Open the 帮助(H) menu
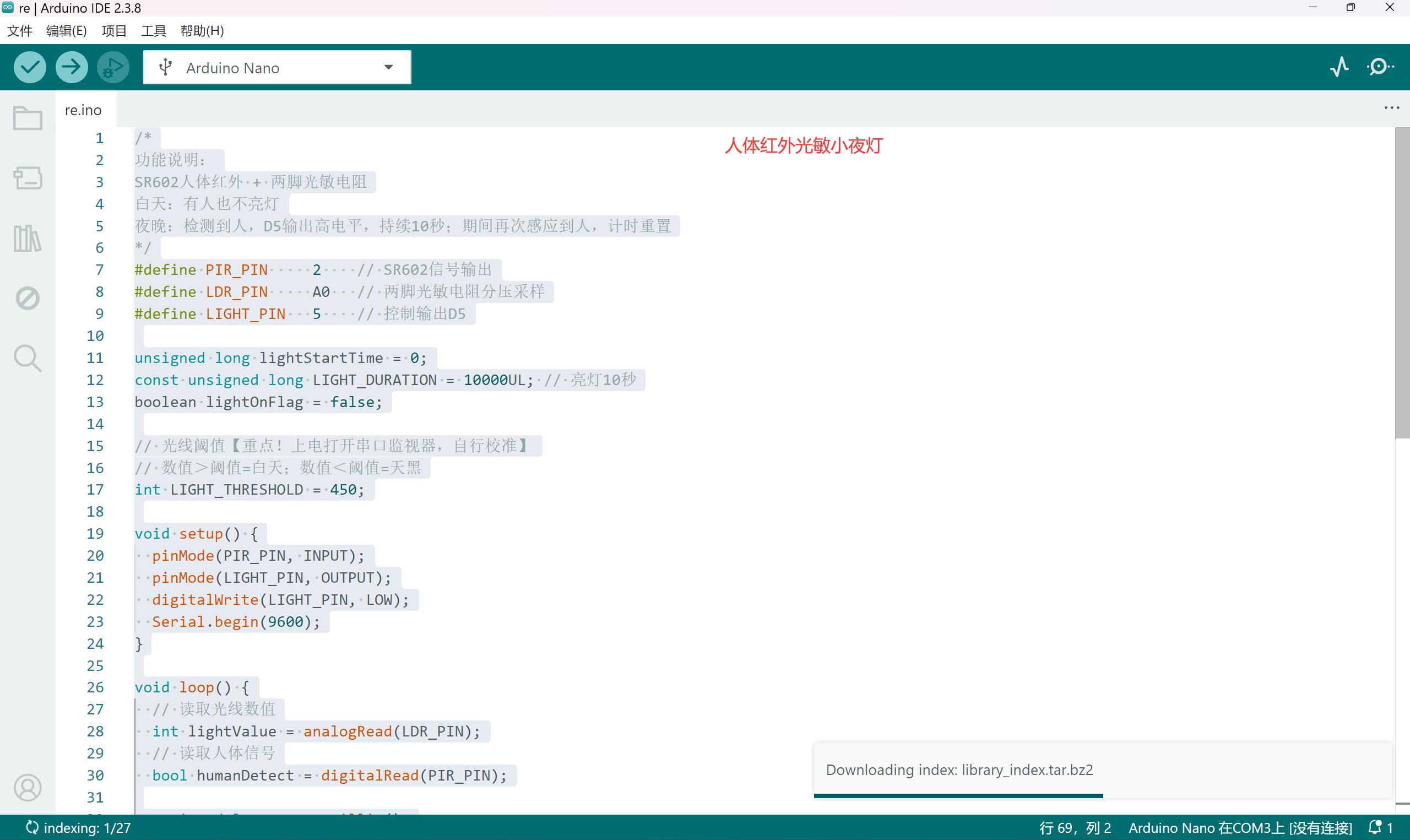 click(x=202, y=30)
